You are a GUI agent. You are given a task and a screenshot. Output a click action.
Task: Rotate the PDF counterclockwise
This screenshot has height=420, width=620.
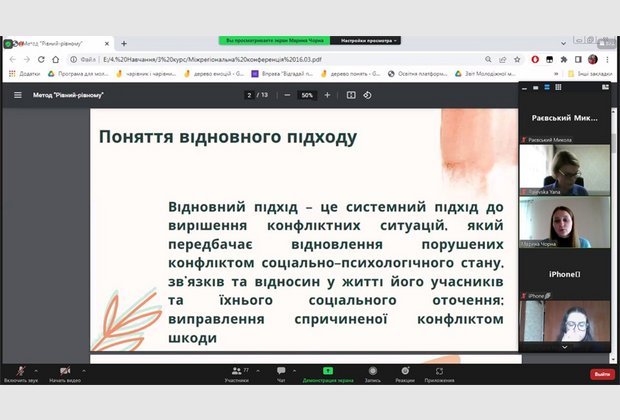pos(367,95)
